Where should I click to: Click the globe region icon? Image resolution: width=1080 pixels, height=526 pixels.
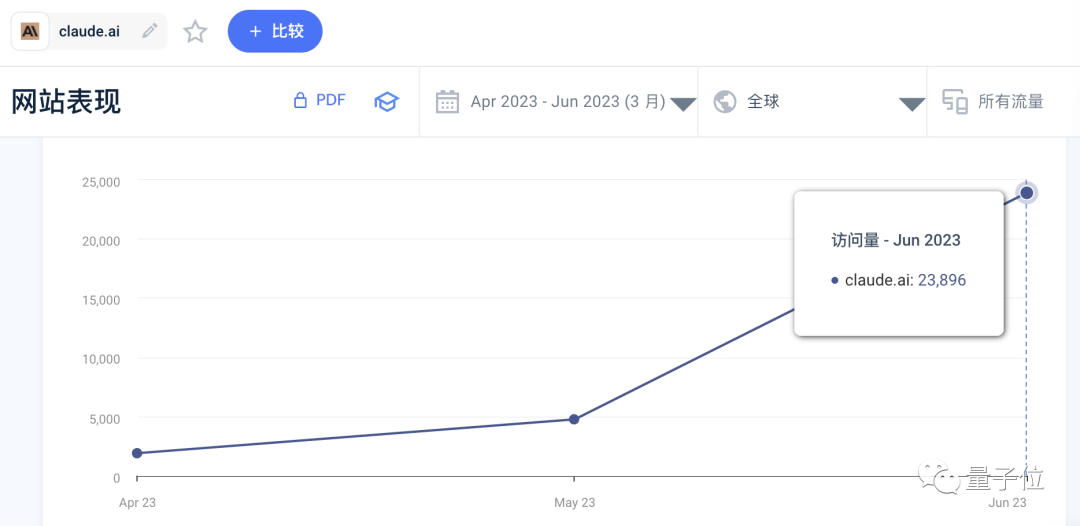pyautogui.click(x=725, y=102)
